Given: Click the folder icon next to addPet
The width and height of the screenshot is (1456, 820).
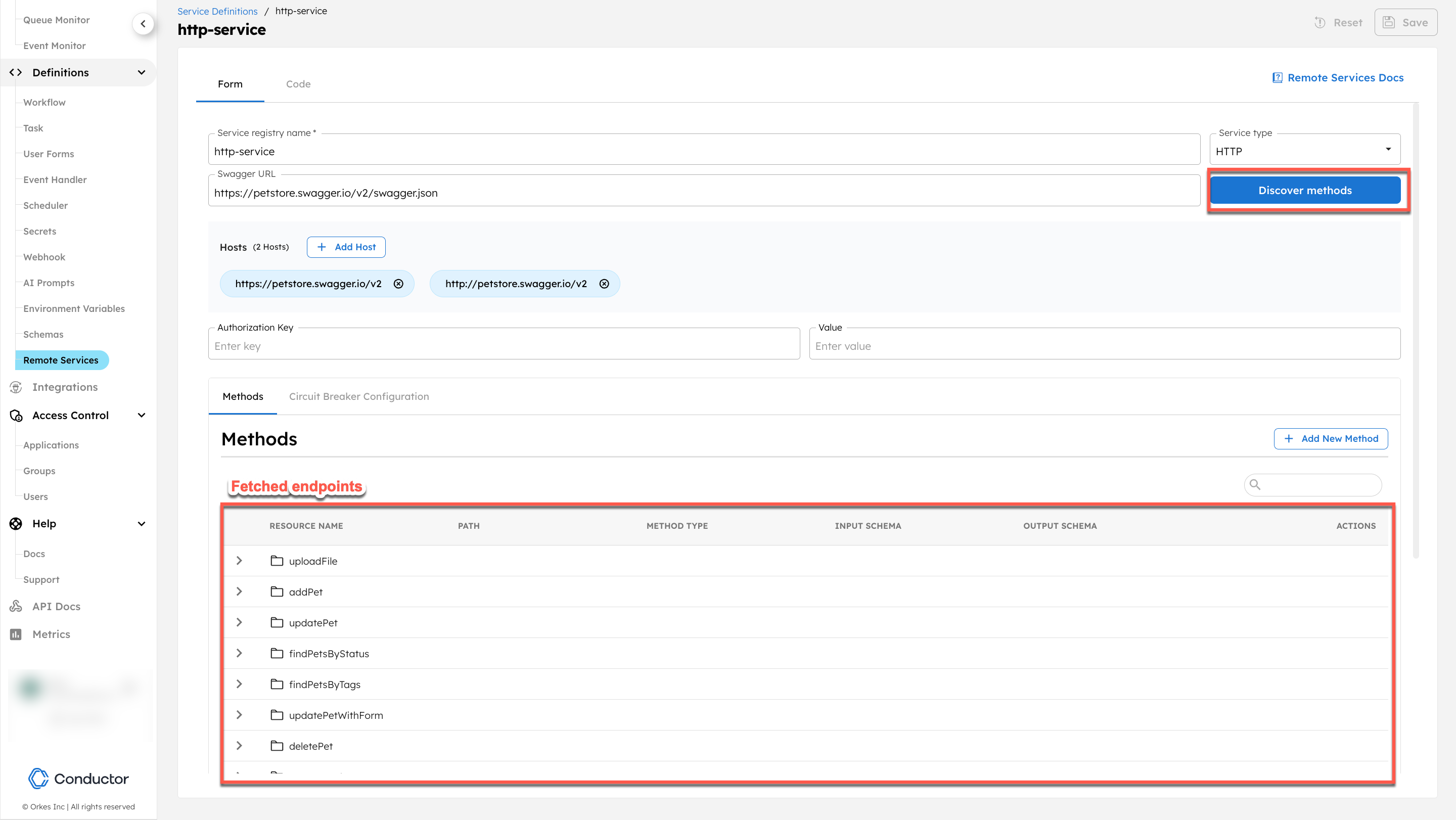Looking at the screenshot, I should click(x=277, y=591).
